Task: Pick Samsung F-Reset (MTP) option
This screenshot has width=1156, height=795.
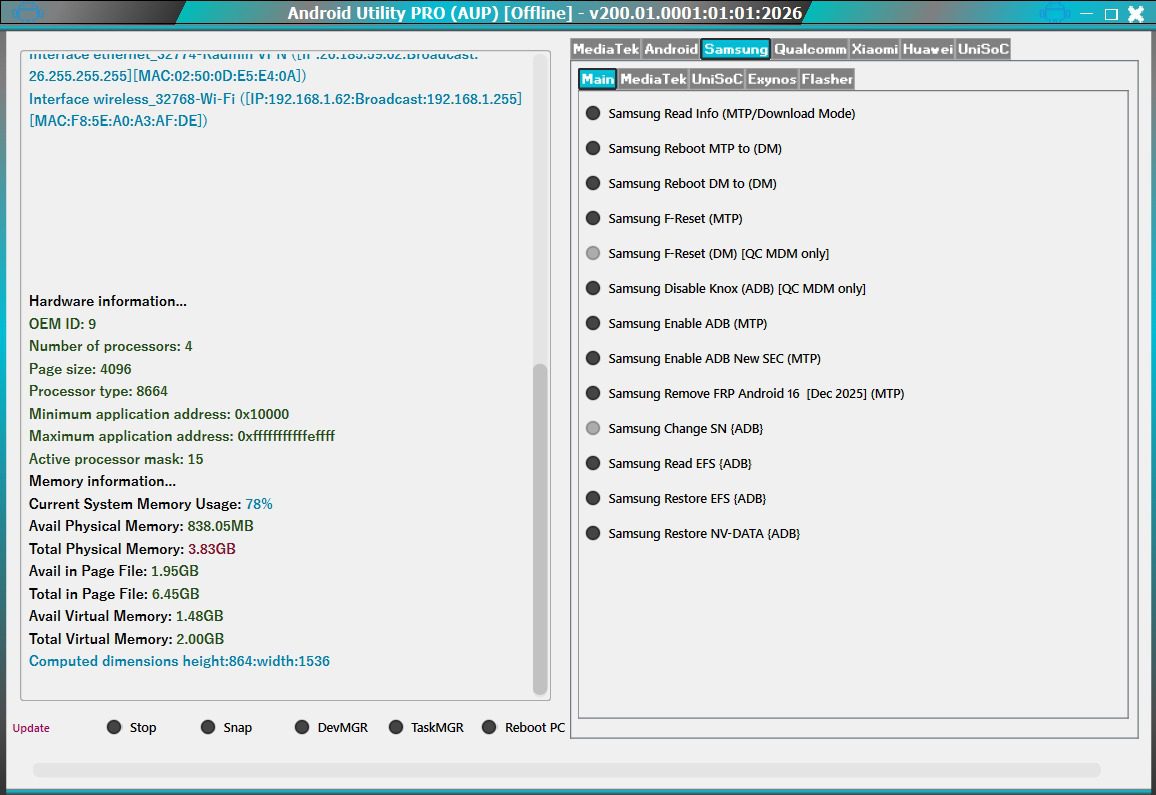Action: coord(664,218)
